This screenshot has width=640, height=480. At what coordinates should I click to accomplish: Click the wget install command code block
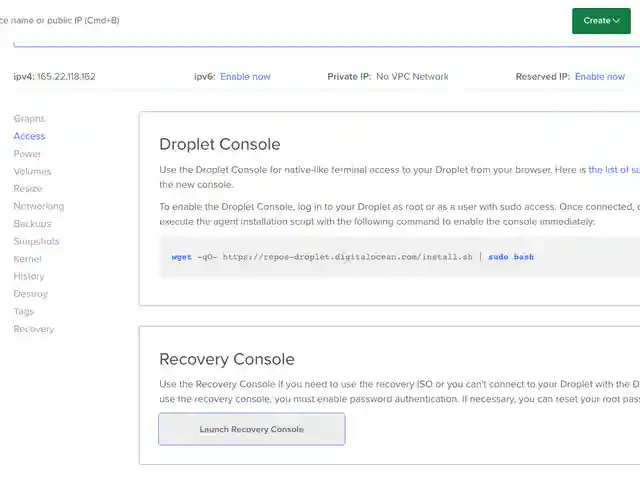coord(400,257)
